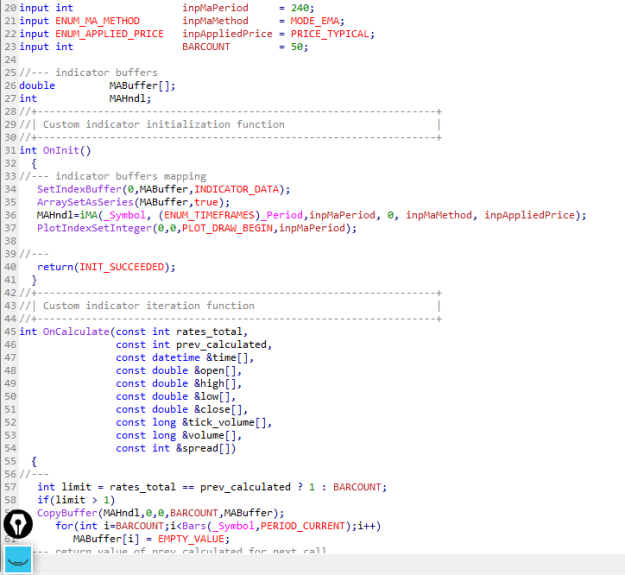625x575 pixels.
Task: Click 'Custom indicator iteration function' comment
Action: [149, 306]
